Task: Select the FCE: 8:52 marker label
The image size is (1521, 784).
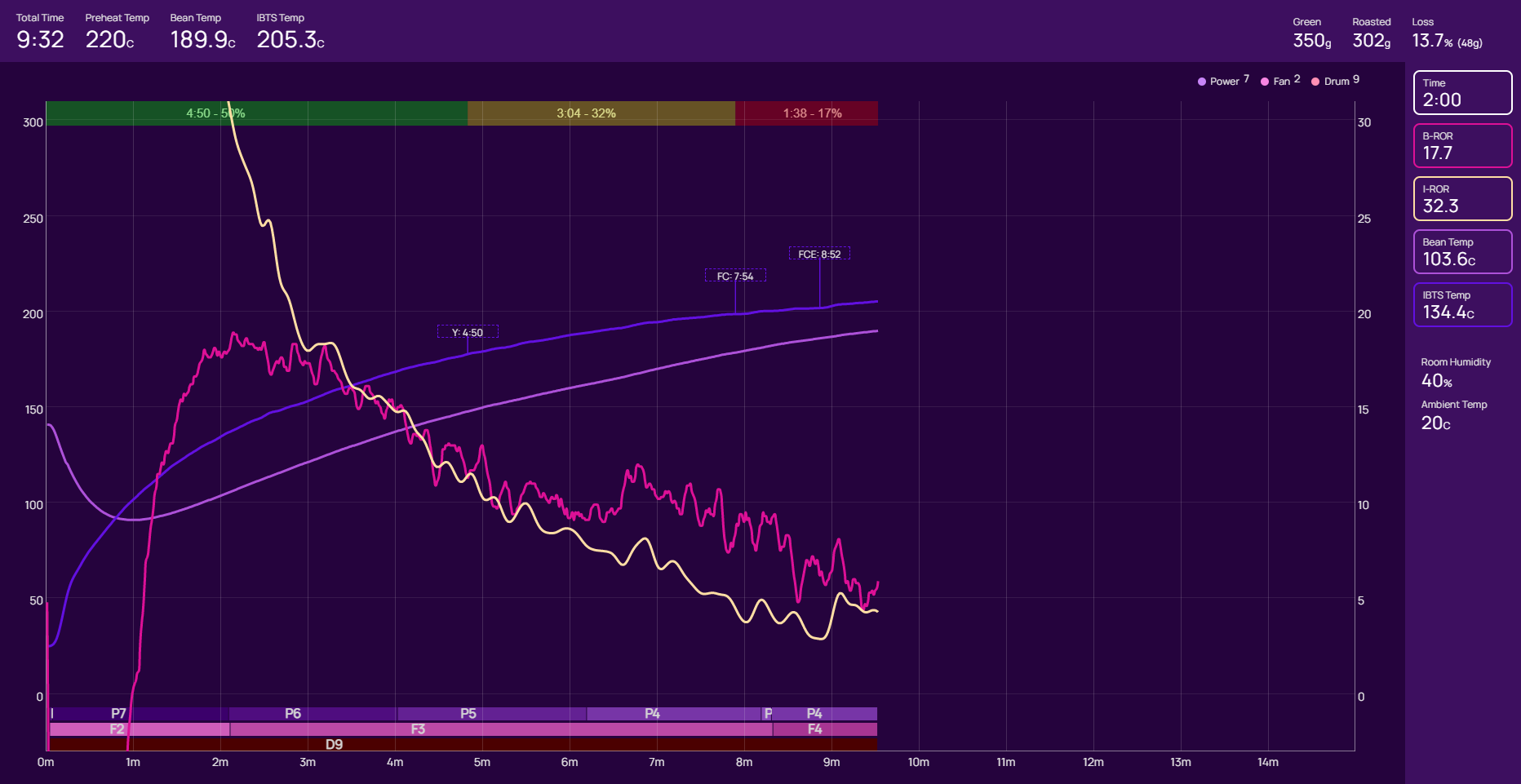Action: tap(819, 254)
